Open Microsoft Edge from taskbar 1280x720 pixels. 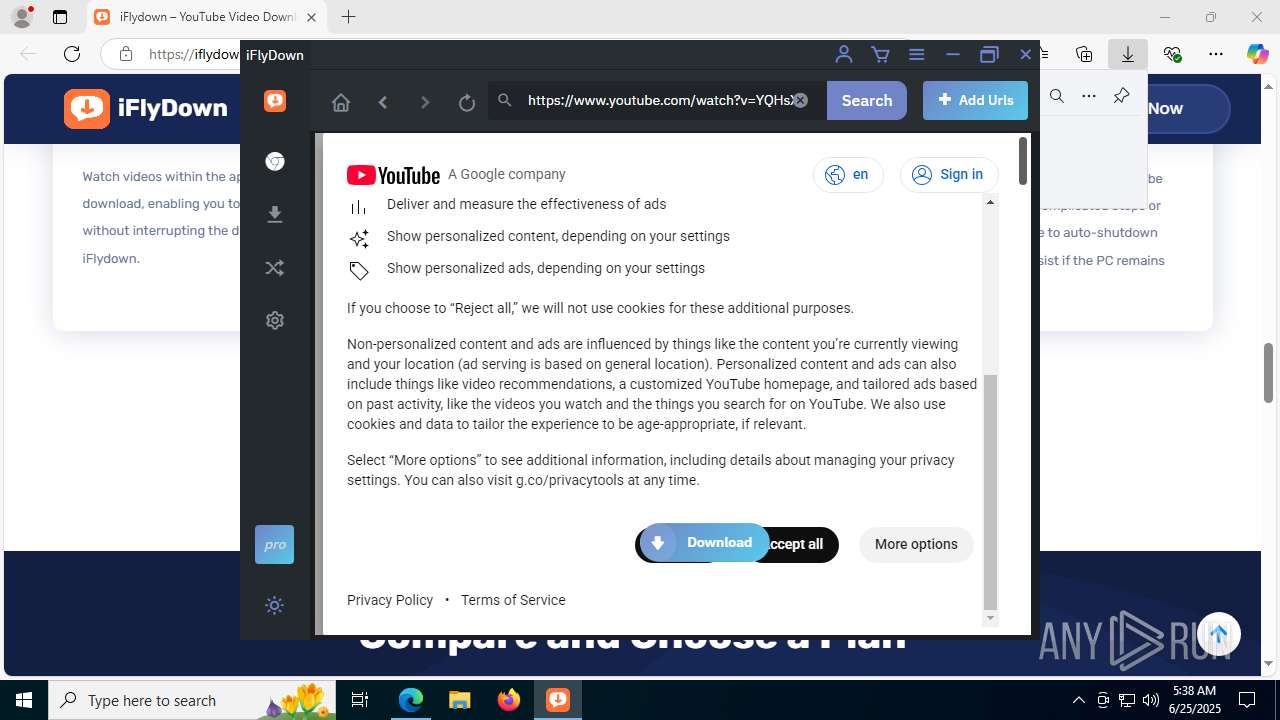[411, 700]
